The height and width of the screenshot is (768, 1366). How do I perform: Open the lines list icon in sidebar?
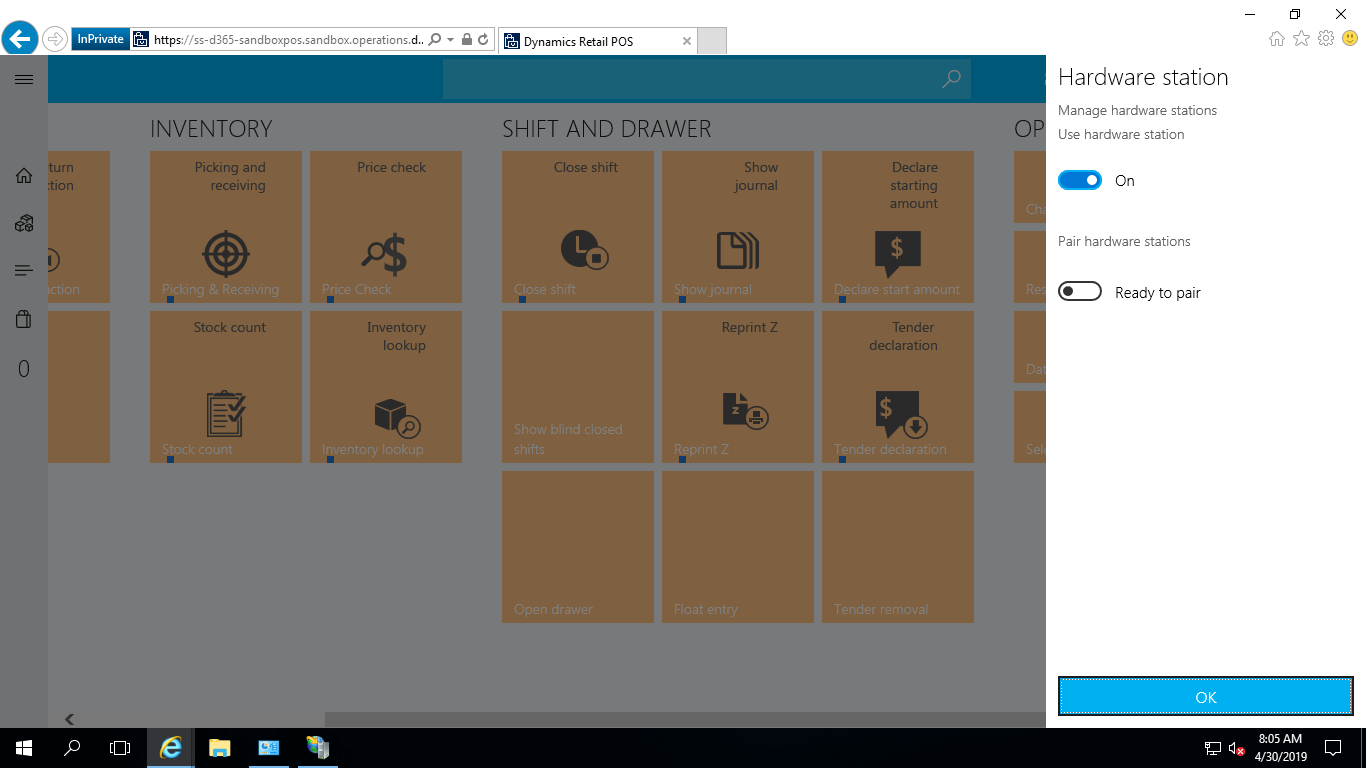point(24,271)
